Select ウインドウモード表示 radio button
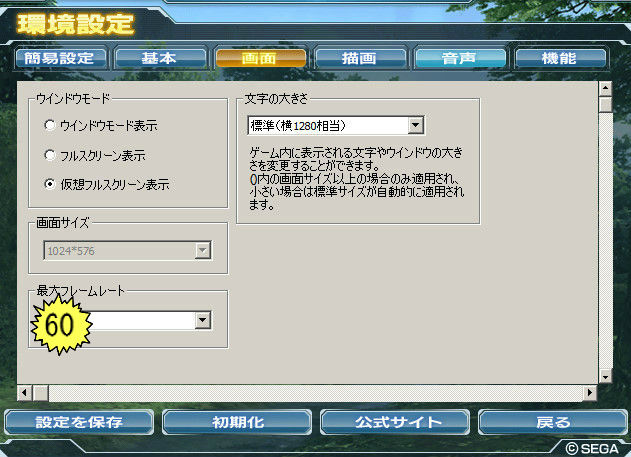Viewport: 631px width, 457px height. 50,125
